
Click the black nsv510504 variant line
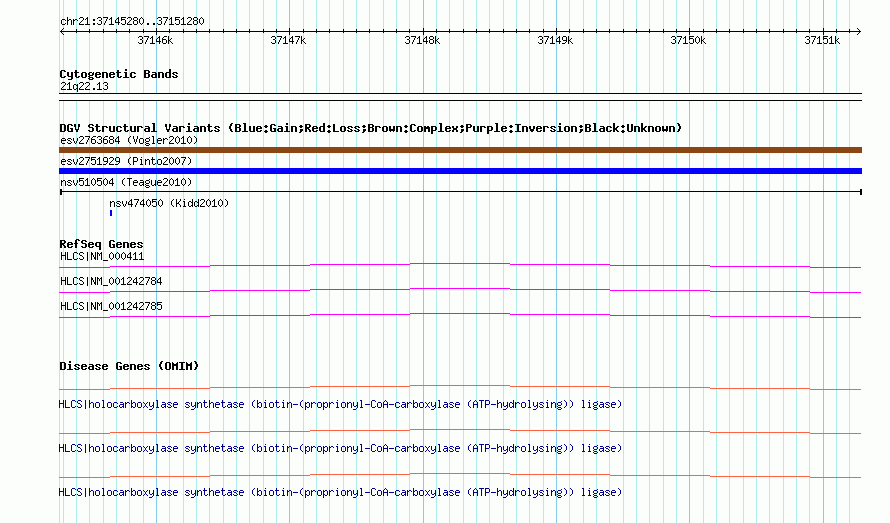[460, 192]
